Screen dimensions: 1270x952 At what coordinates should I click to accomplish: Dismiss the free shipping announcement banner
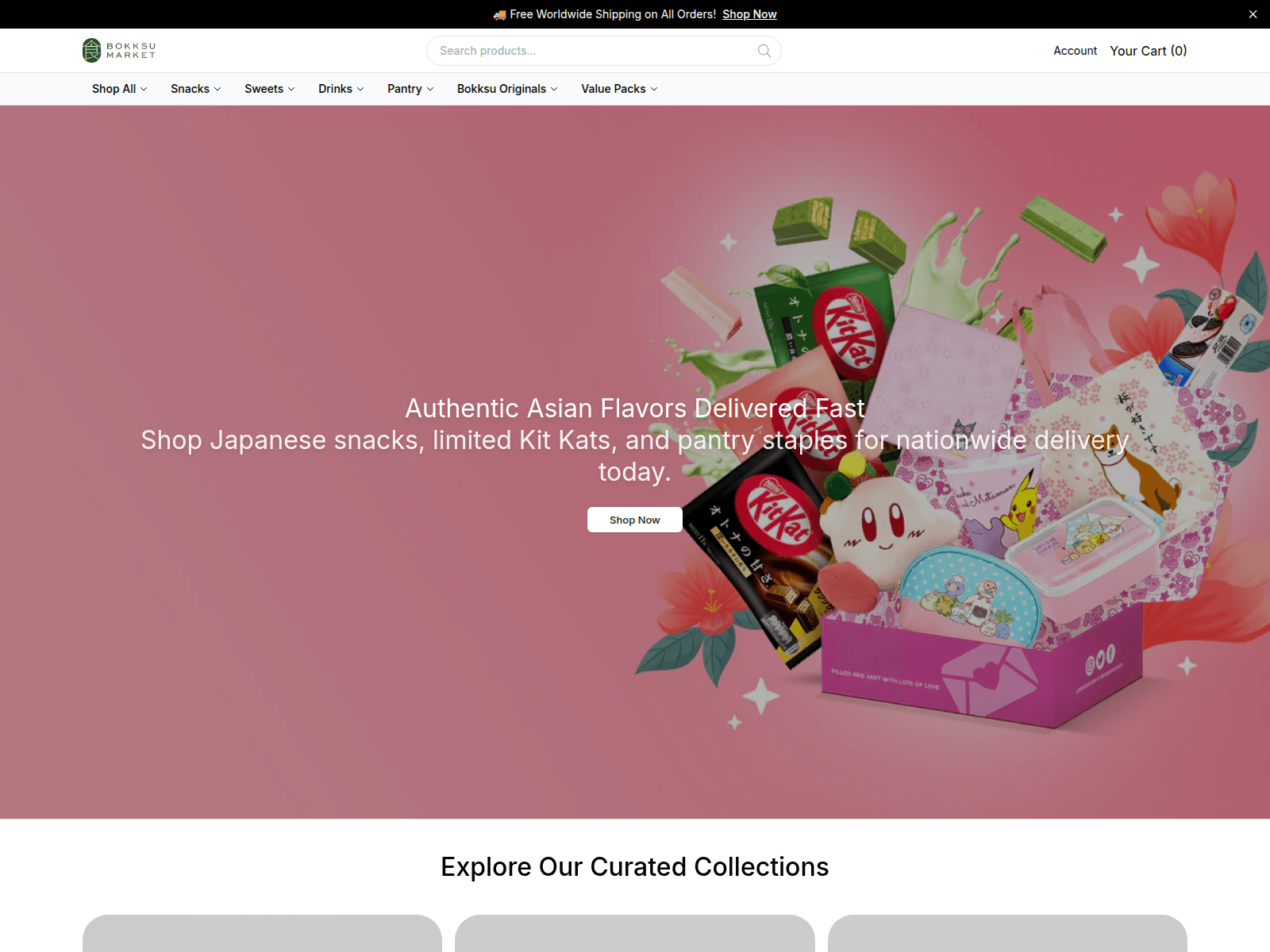click(1253, 14)
